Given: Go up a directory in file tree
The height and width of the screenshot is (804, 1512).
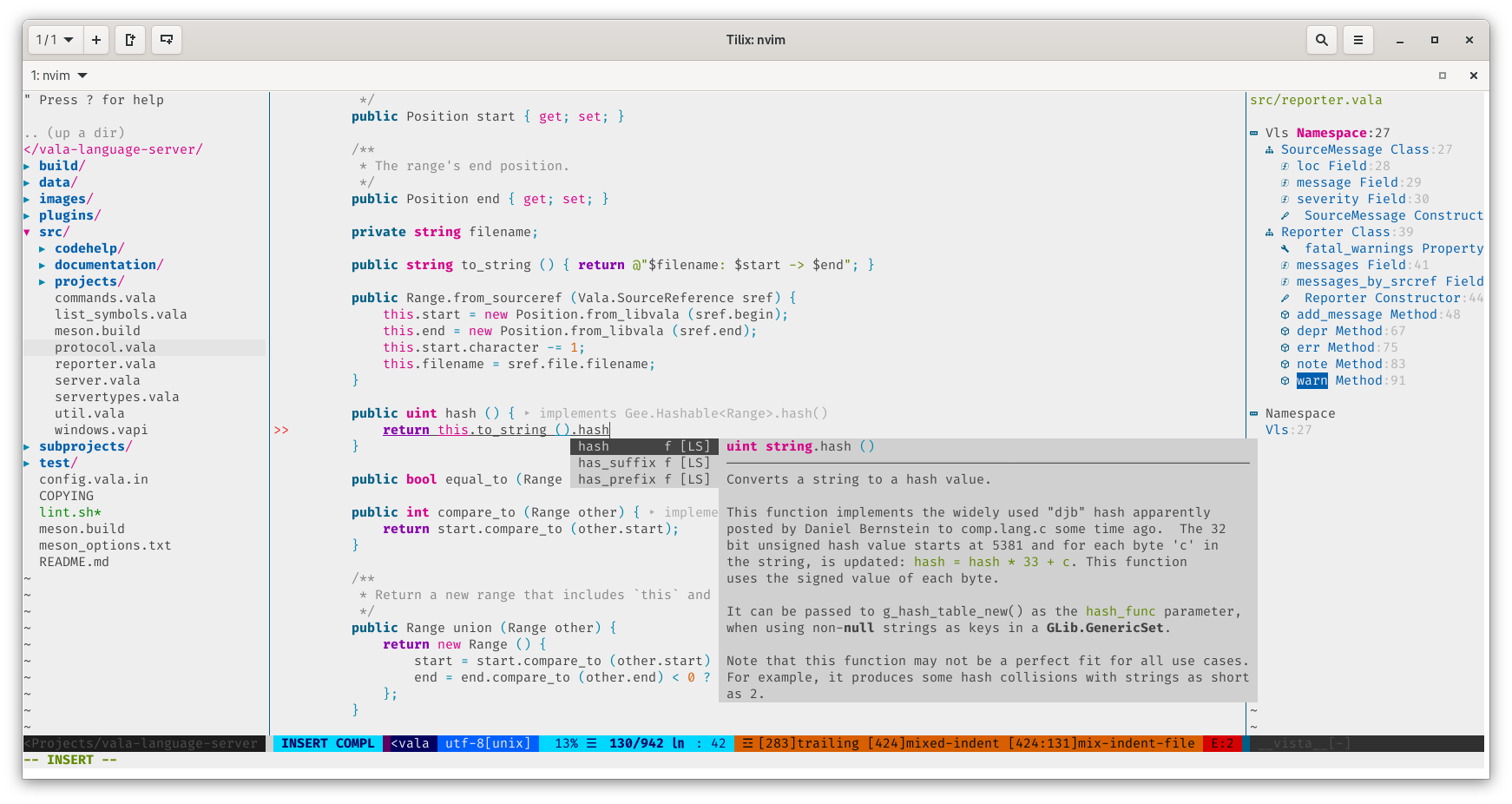Looking at the screenshot, I should pos(75,133).
